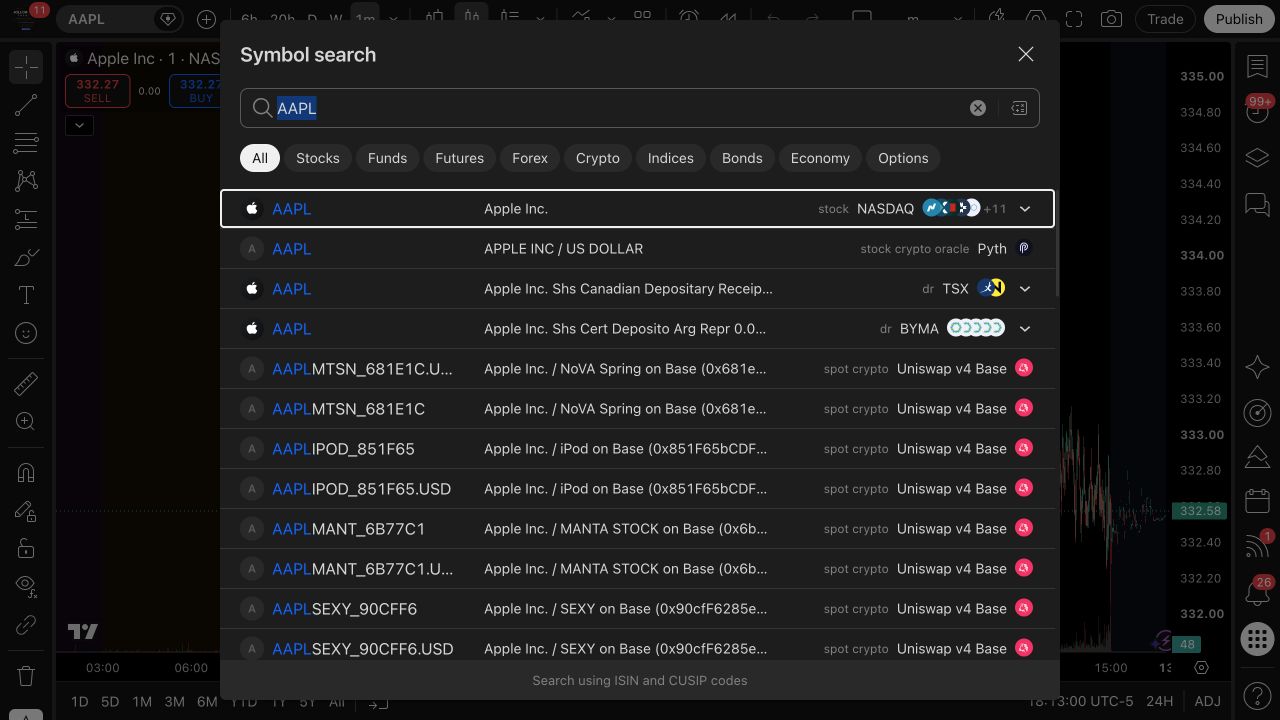Filter results by Indices
The width and height of the screenshot is (1280, 720).
click(671, 158)
